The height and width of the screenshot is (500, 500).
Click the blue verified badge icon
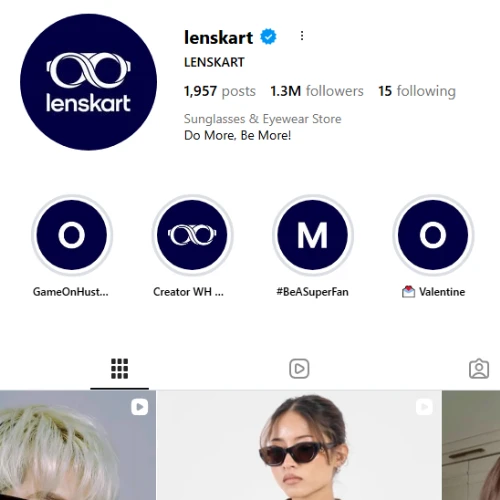[x=268, y=37]
